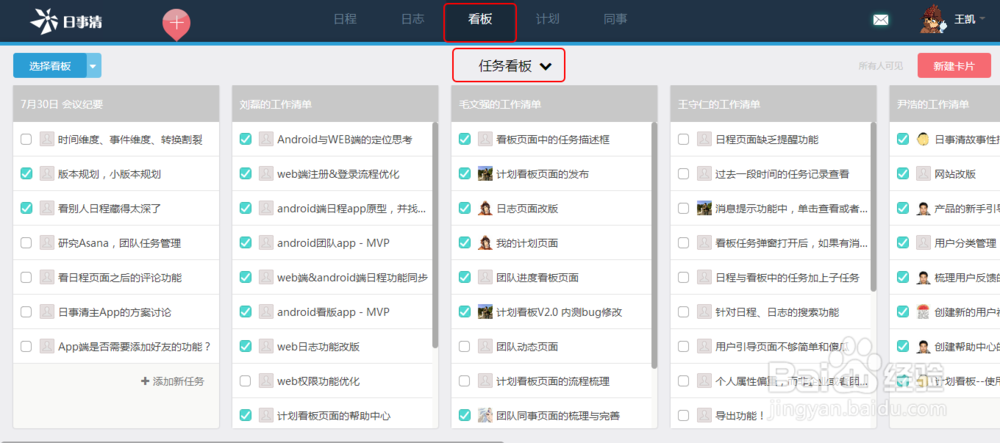Click the horizontal scrollbar at the bottom

[x=252, y=440]
